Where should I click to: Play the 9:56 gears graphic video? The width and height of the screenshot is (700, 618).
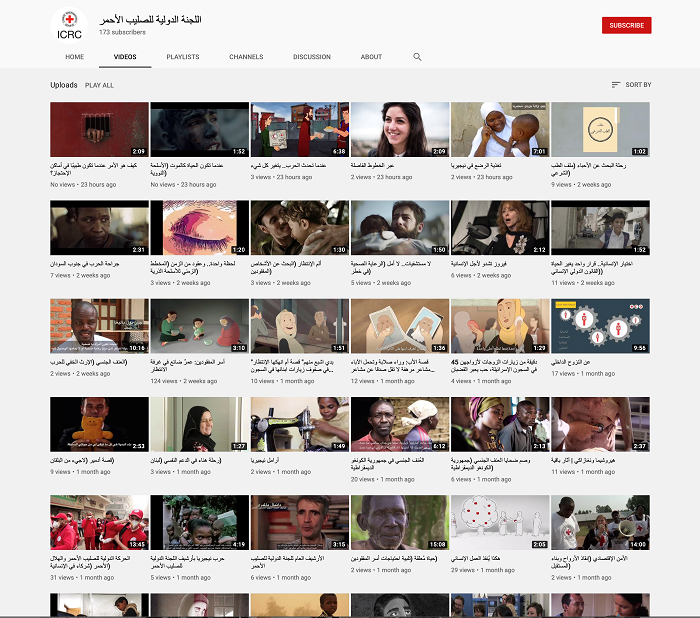599,326
